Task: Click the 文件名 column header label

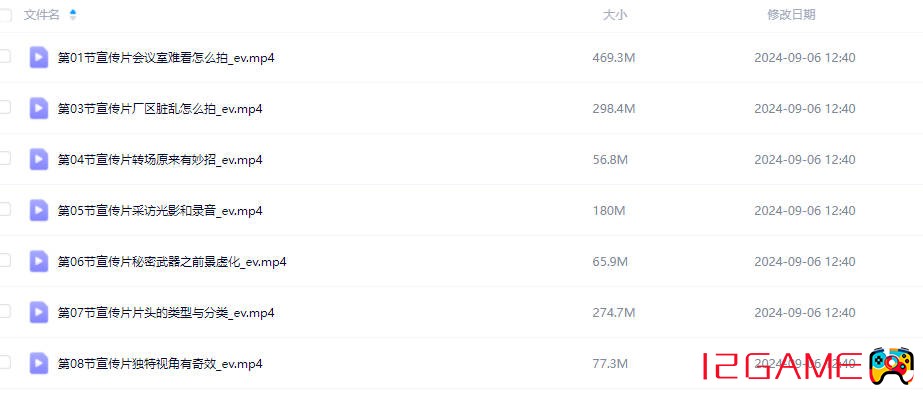Action: coord(42,15)
